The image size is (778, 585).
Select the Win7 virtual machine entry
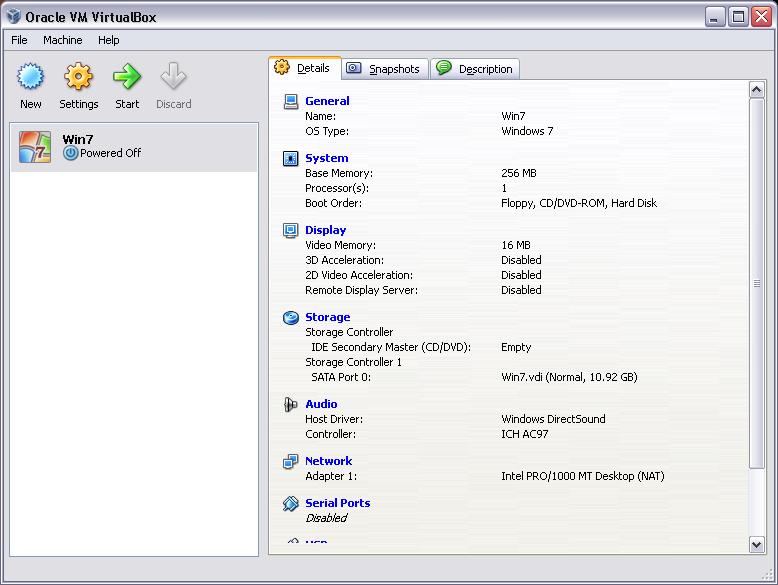pos(134,147)
